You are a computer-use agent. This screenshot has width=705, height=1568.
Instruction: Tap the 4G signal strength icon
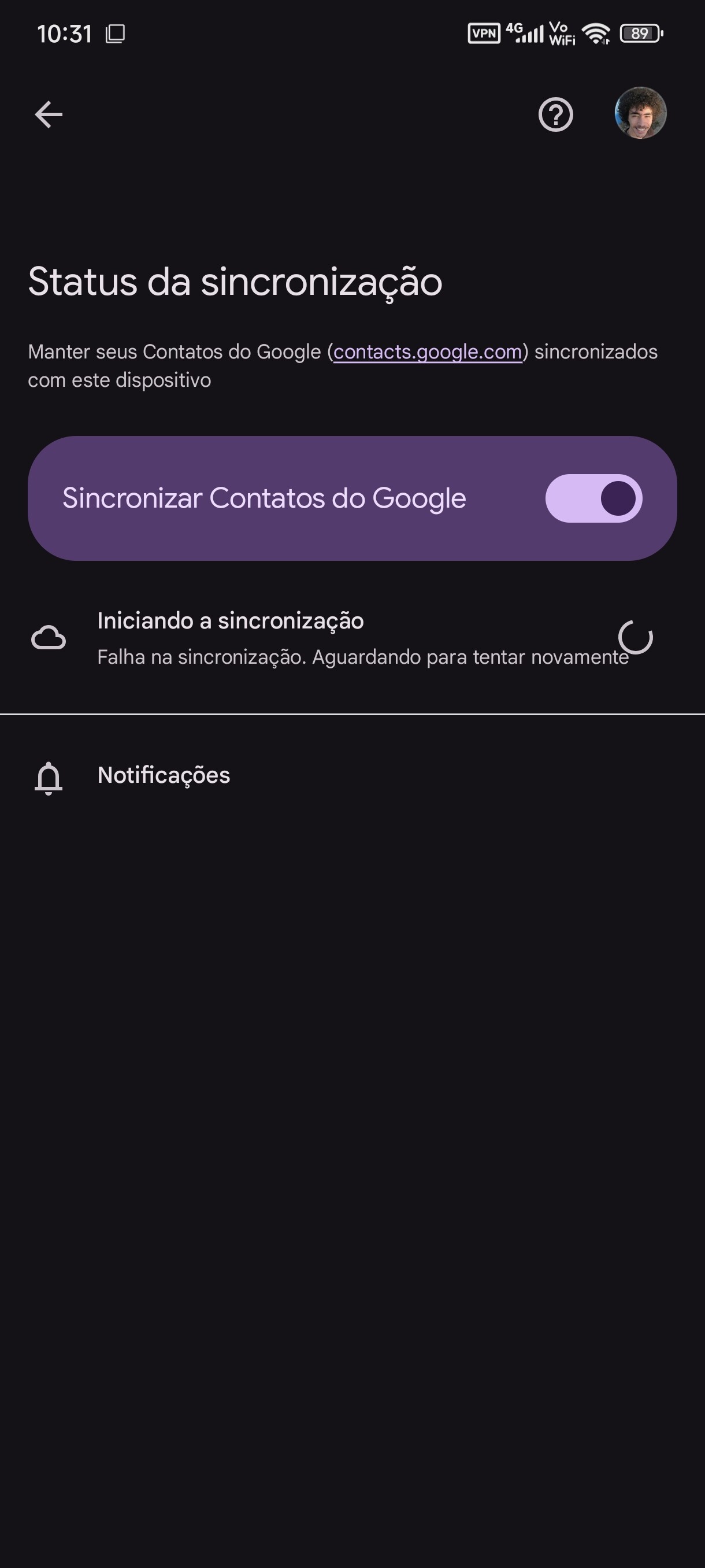[x=525, y=33]
